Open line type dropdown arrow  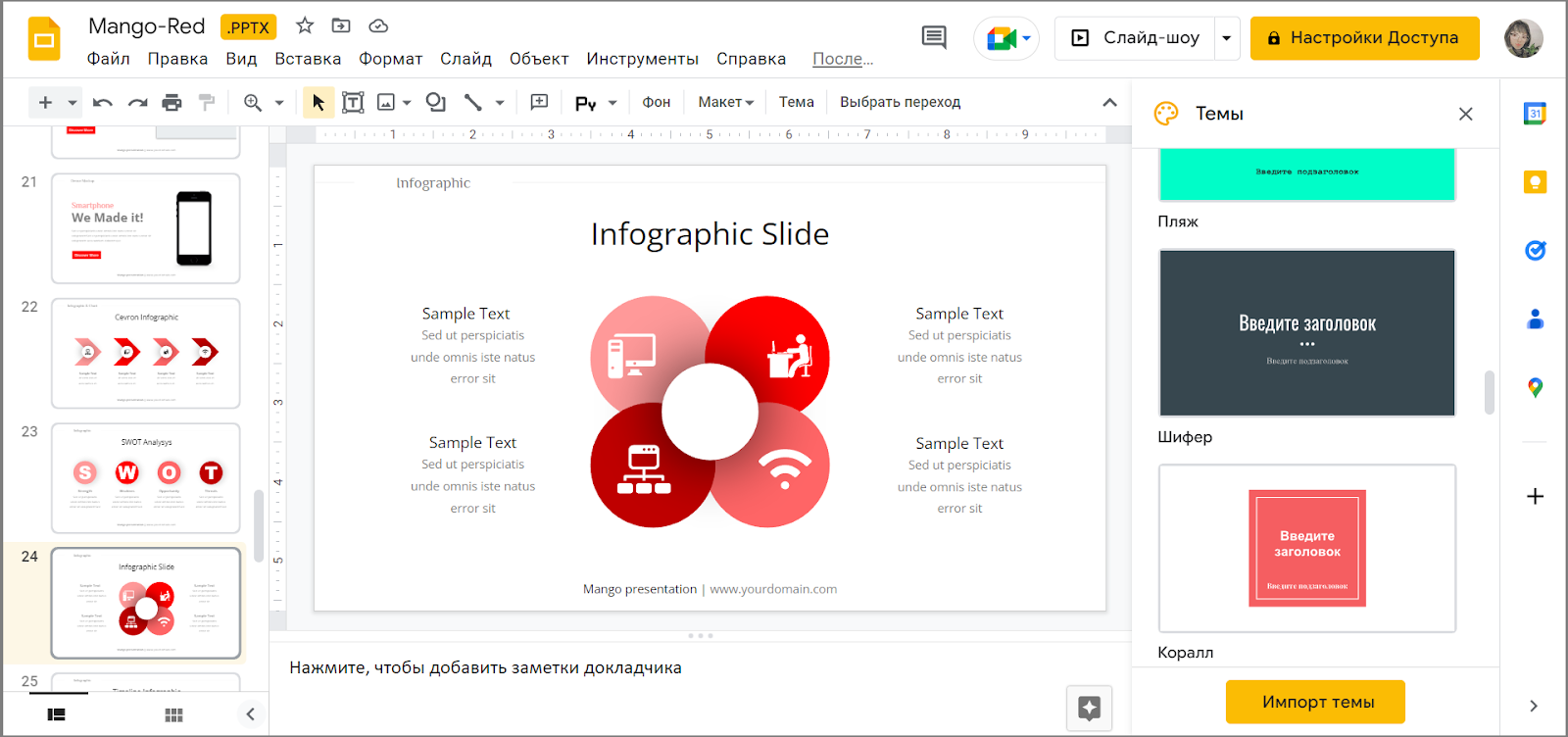(500, 102)
